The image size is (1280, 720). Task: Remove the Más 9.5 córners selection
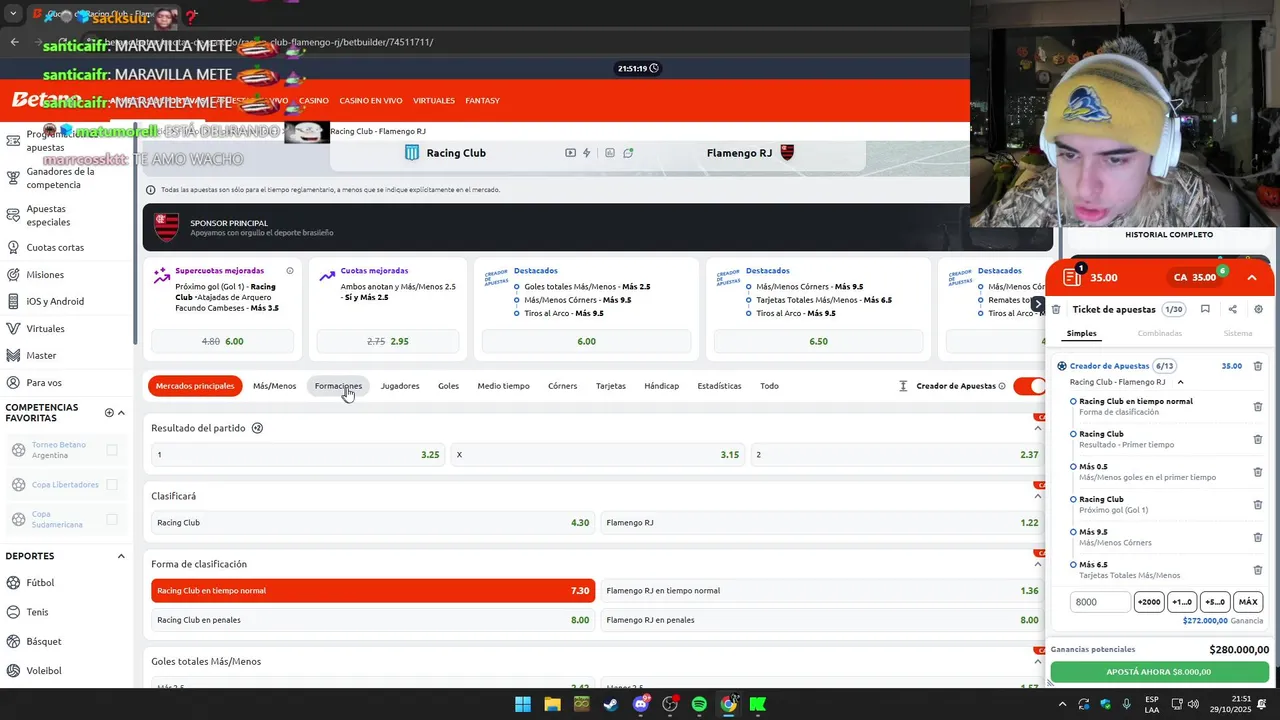(x=1258, y=537)
